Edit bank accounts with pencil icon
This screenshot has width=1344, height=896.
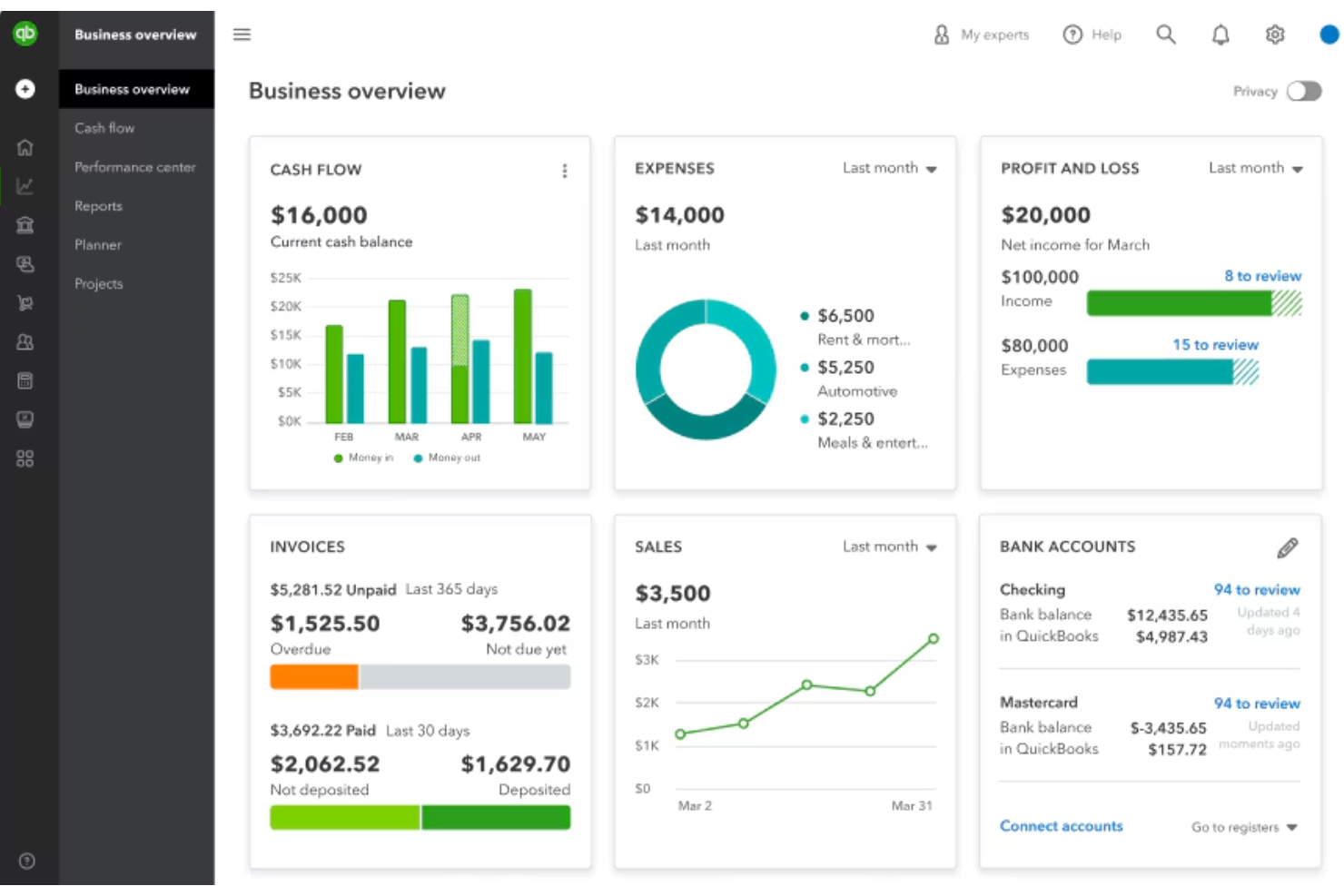tap(1287, 547)
